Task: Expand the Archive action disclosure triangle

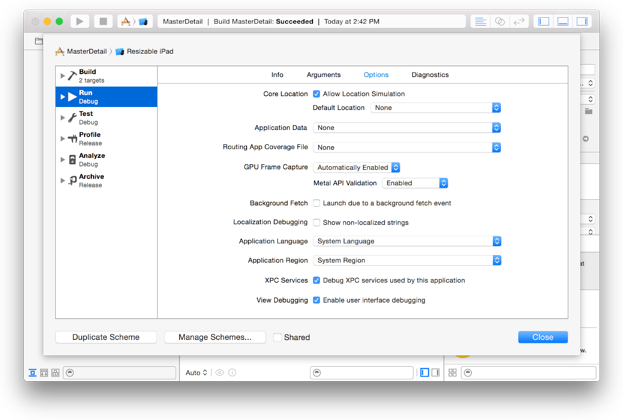Action: 62,180
